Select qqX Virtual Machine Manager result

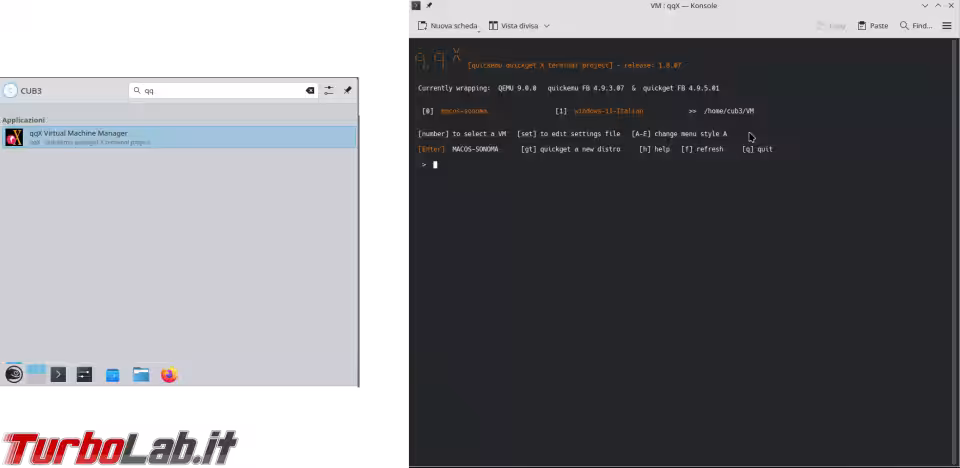pyautogui.click(x=179, y=137)
